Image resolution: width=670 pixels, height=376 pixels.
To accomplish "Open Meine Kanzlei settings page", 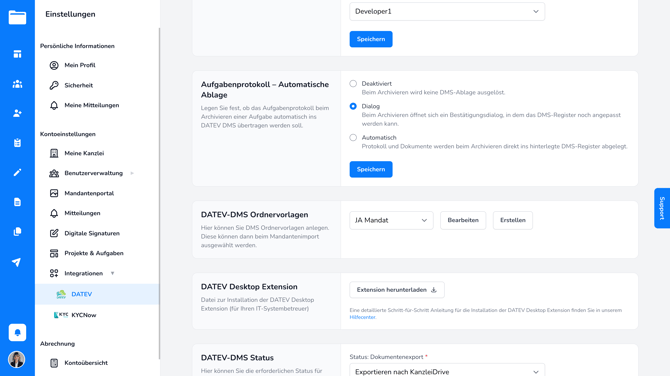I will click(x=84, y=153).
